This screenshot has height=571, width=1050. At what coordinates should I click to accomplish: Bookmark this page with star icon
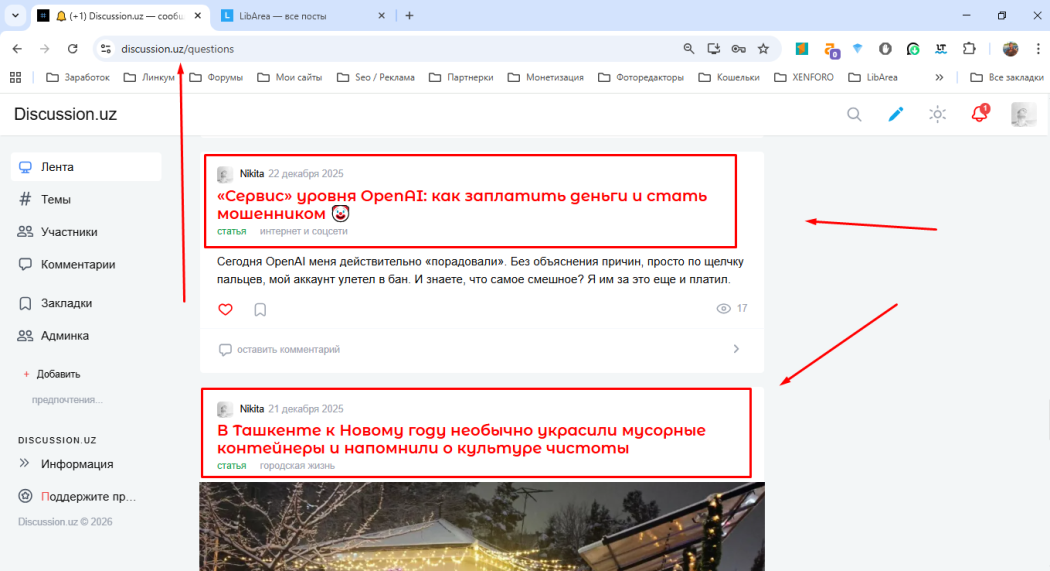[x=763, y=49]
